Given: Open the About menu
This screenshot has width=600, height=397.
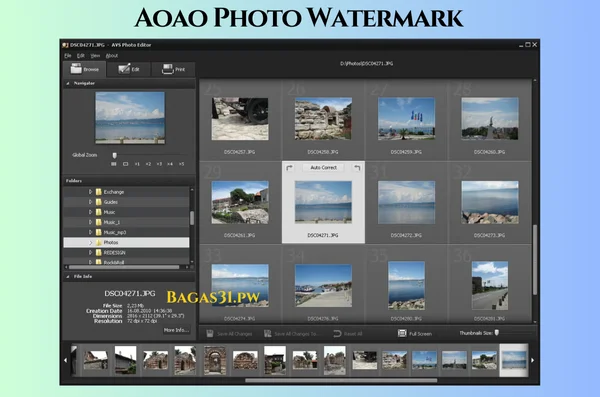Looking at the screenshot, I should (112, 56).
